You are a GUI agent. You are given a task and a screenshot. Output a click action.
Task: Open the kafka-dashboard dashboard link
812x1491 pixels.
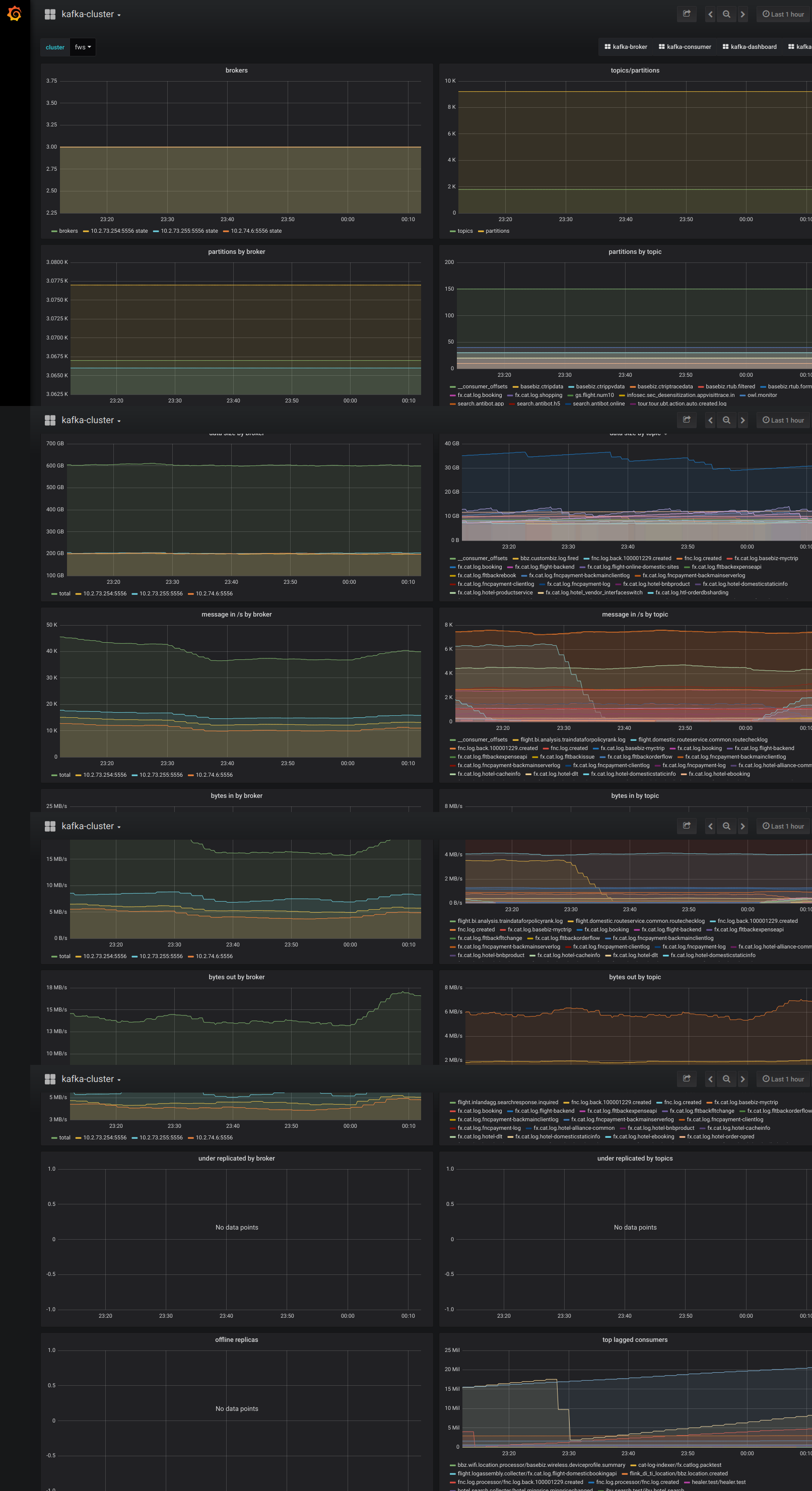750,47
